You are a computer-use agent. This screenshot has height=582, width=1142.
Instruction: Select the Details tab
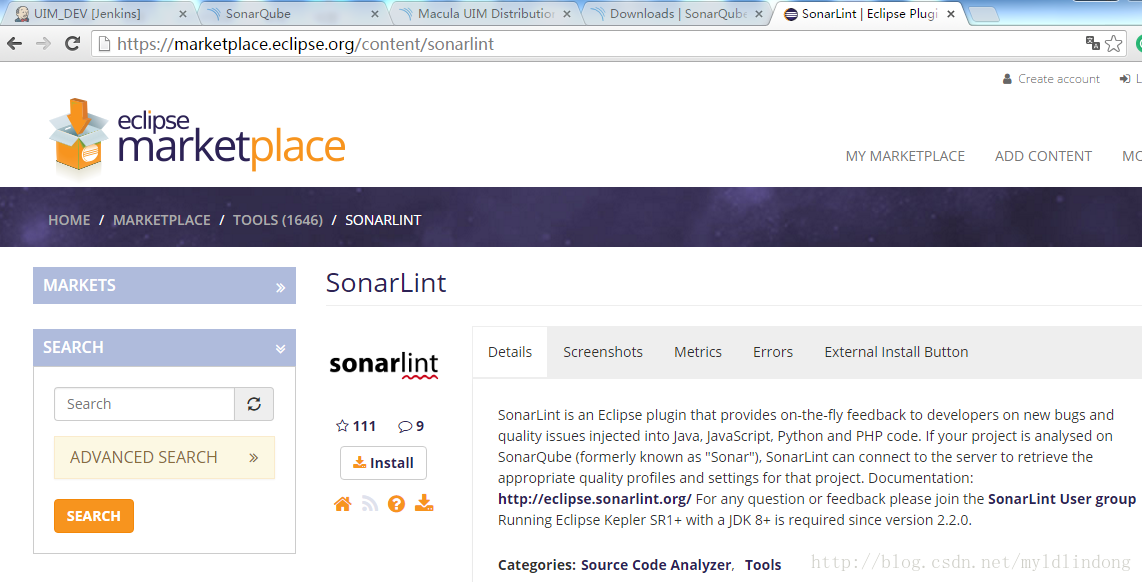[510, 352]
